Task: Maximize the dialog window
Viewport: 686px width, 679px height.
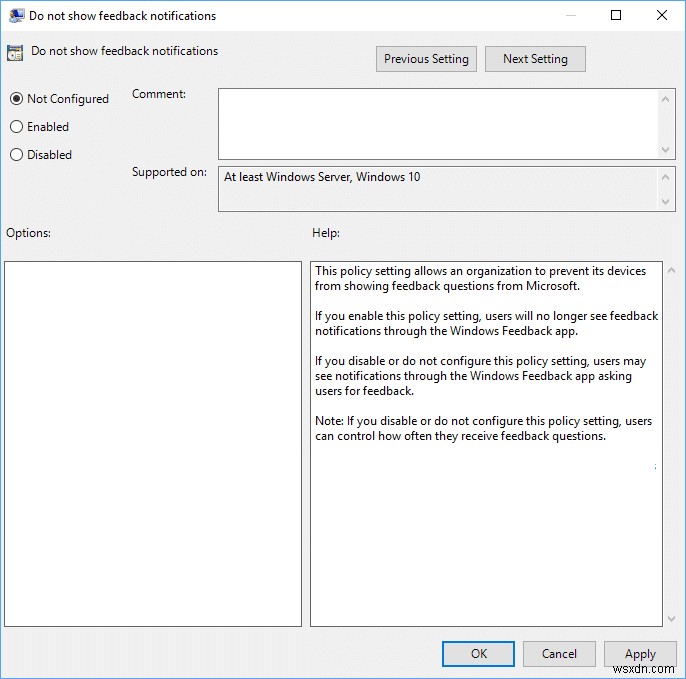Action: pos(616,15)
